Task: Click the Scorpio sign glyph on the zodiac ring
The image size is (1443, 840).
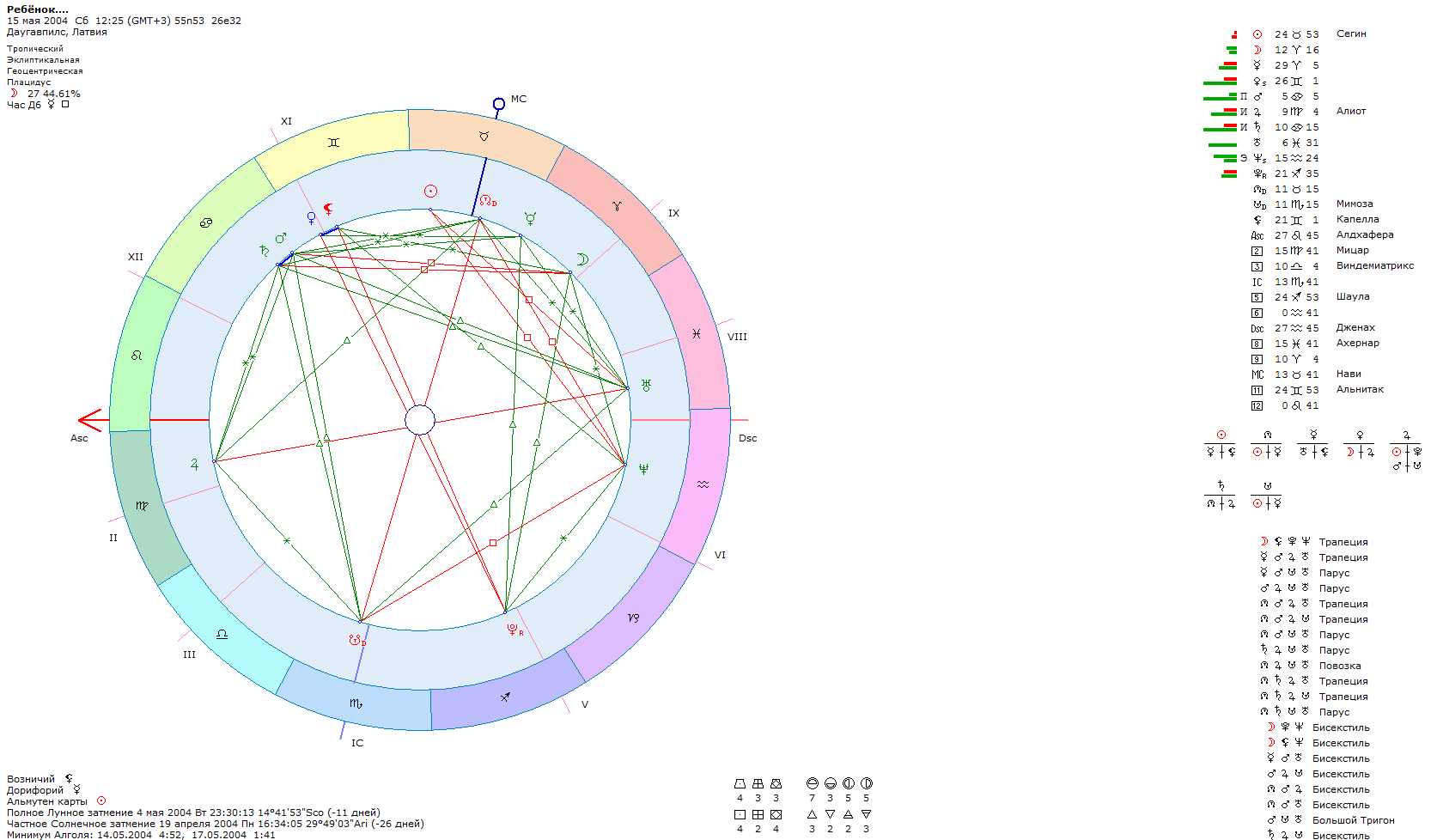Action: (356, 703)
